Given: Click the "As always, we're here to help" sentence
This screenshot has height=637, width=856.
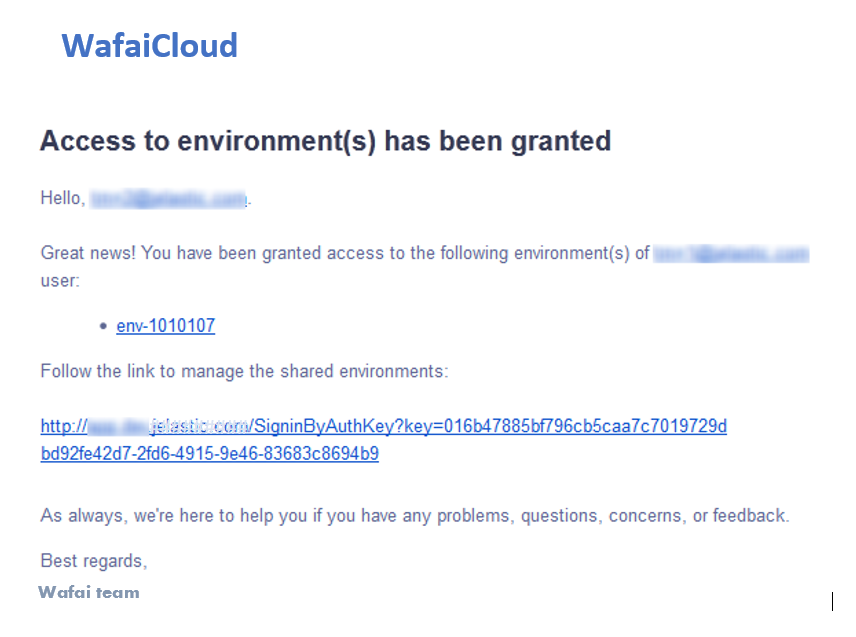Looking at the screenshot, I should [415, 516].
